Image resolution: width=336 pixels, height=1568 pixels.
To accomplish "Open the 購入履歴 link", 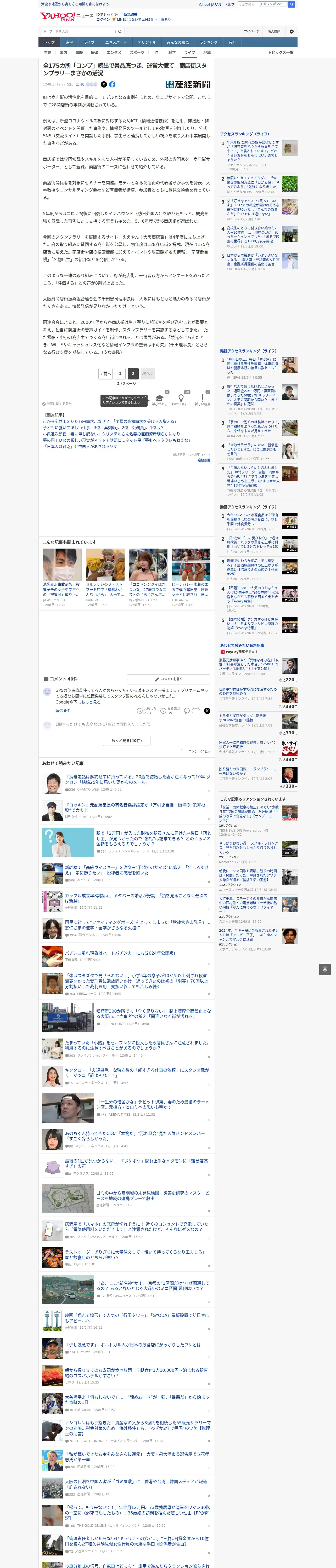I will tap(274, 32).
